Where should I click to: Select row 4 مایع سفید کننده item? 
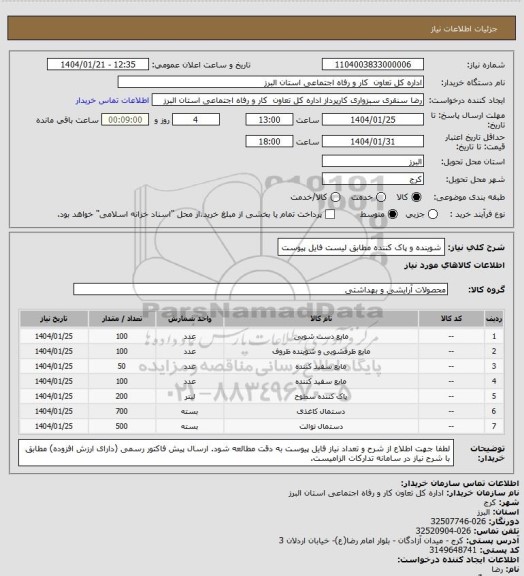321,382
